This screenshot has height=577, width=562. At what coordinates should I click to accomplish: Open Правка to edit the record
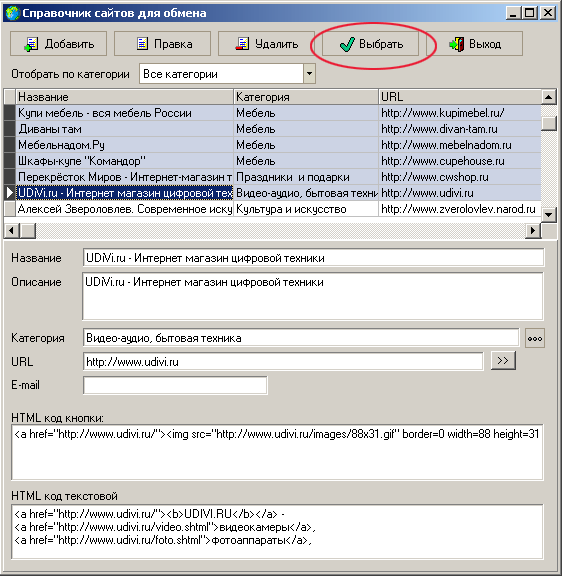click(x=162, y=44)
